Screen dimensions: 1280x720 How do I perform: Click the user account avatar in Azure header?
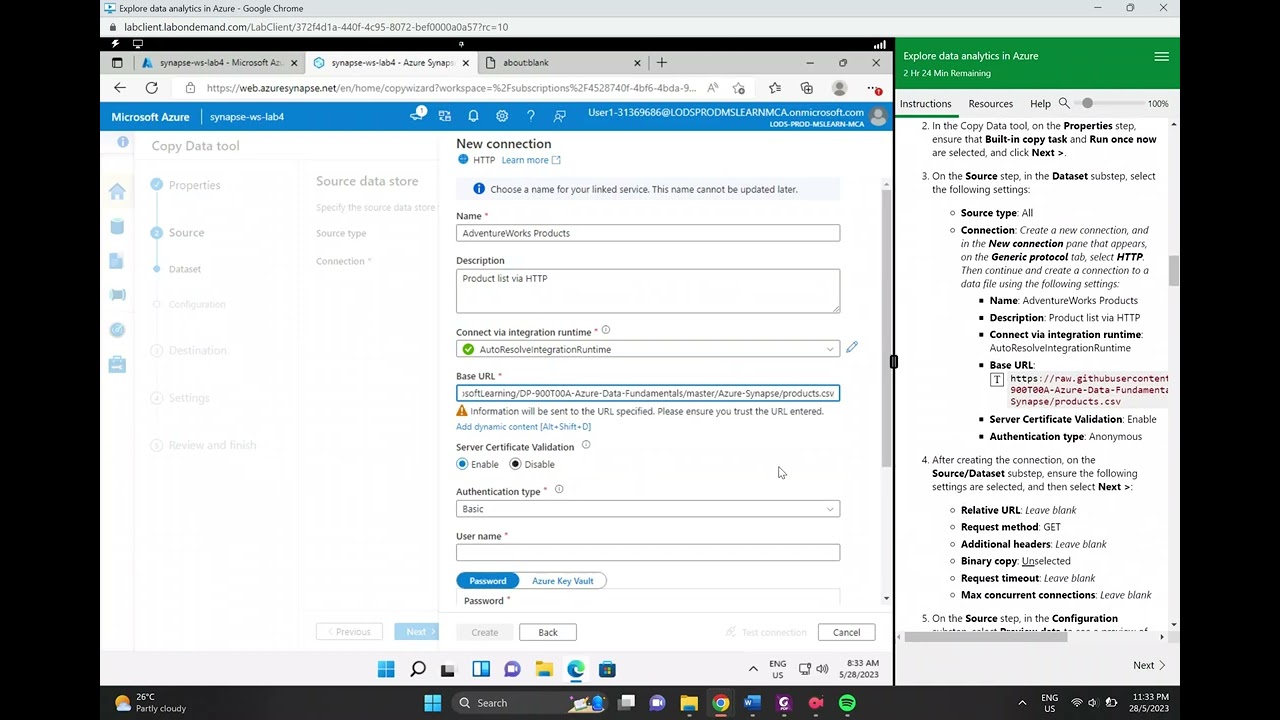click(x=878, y=116)
